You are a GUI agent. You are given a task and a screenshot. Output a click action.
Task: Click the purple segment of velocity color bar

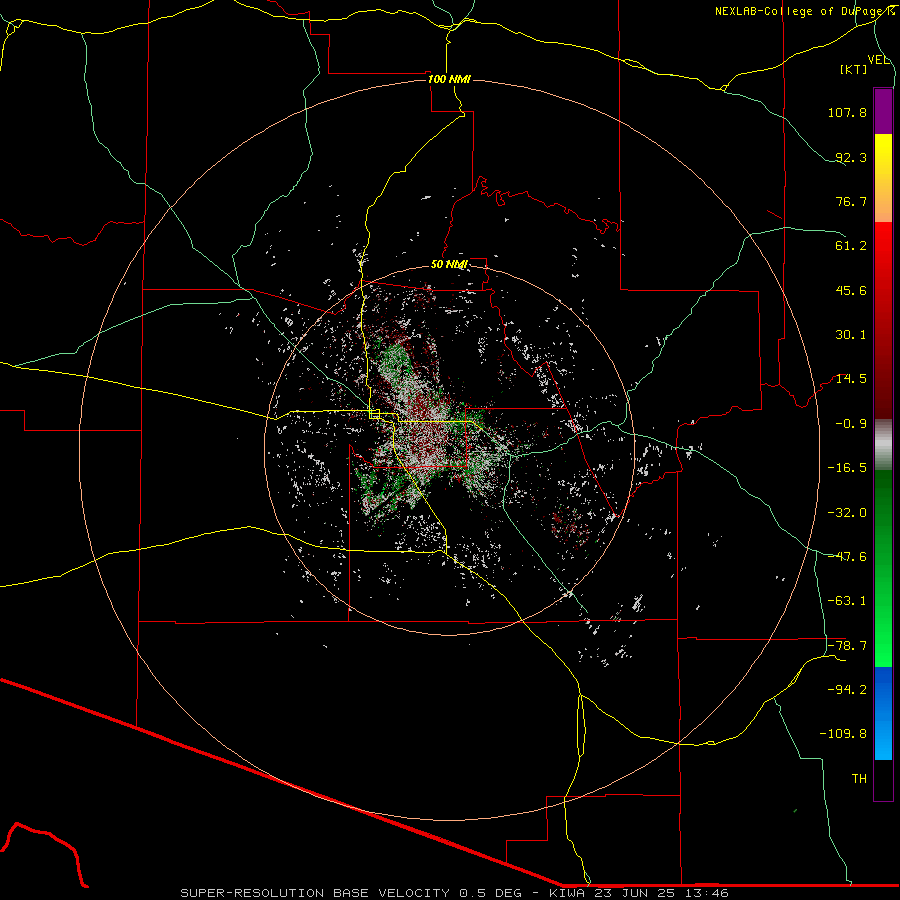(x=883, y=111)
